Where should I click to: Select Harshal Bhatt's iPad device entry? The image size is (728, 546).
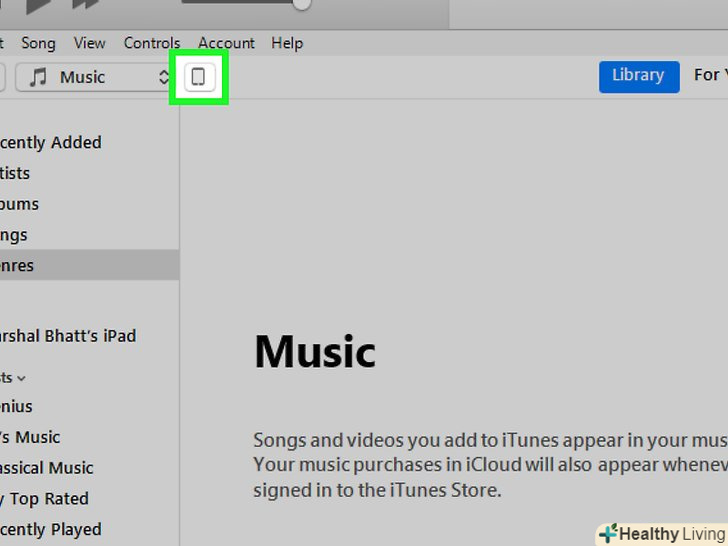(68, 336)
